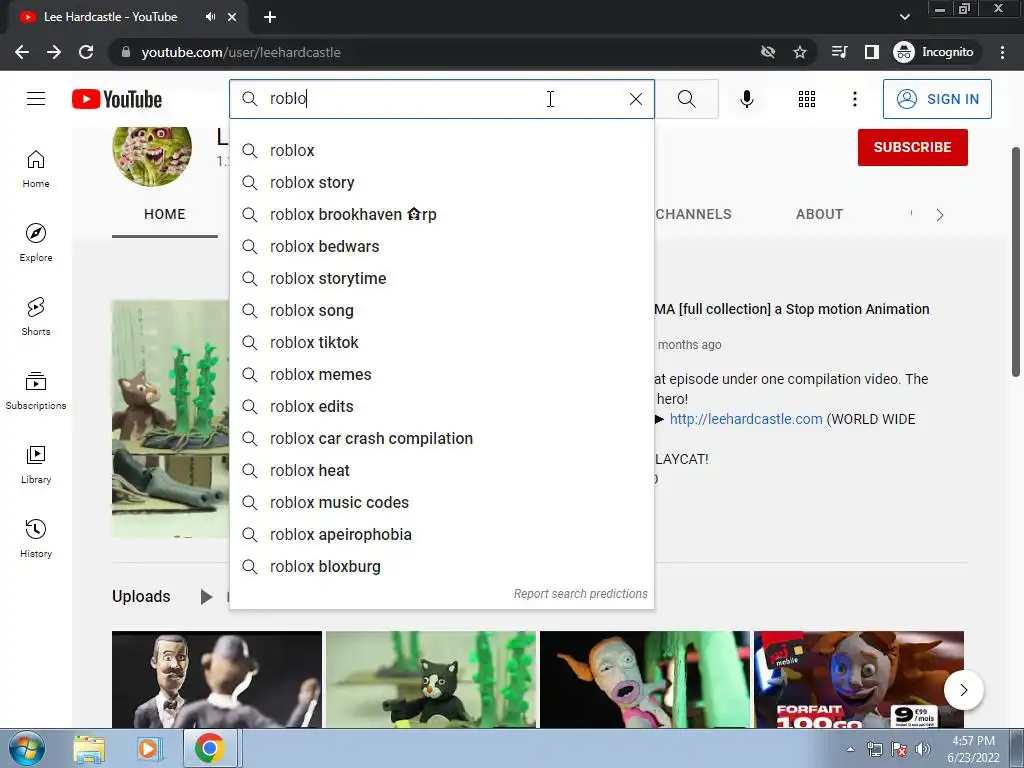Viewport: 1024px width, 768px height.
Task: Choose 'roblox music codes' suggestion
Action: [x=441, y=502]
